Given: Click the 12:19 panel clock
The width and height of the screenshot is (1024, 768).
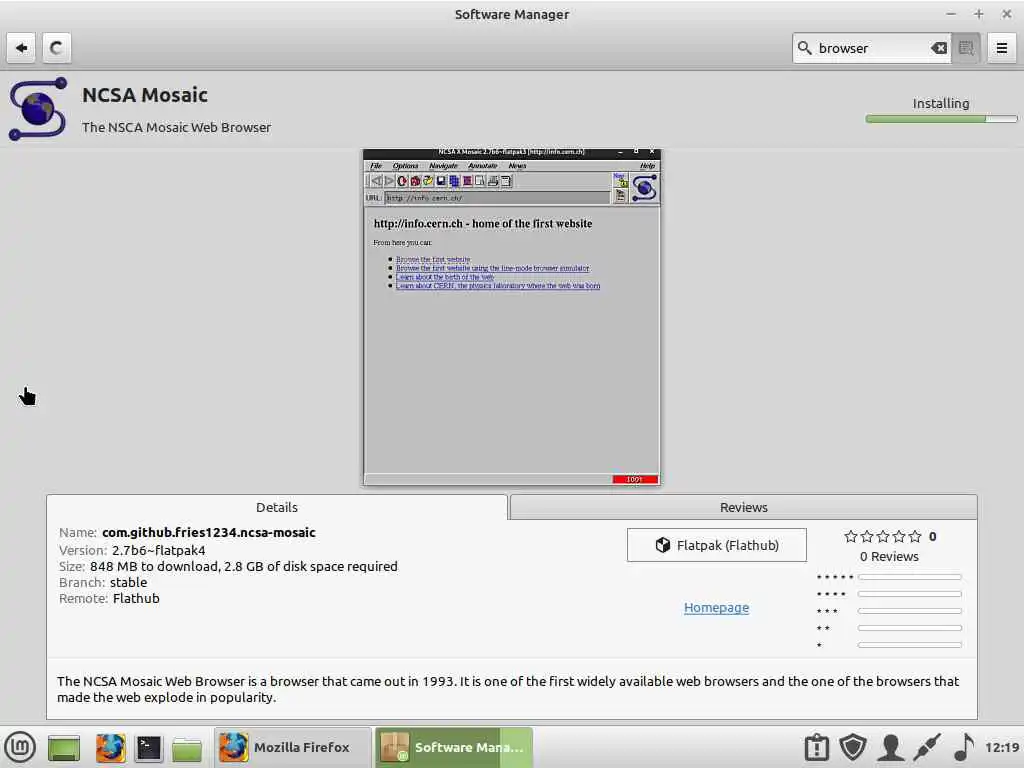Looking at the screenshot, I should pos(1002,748).
